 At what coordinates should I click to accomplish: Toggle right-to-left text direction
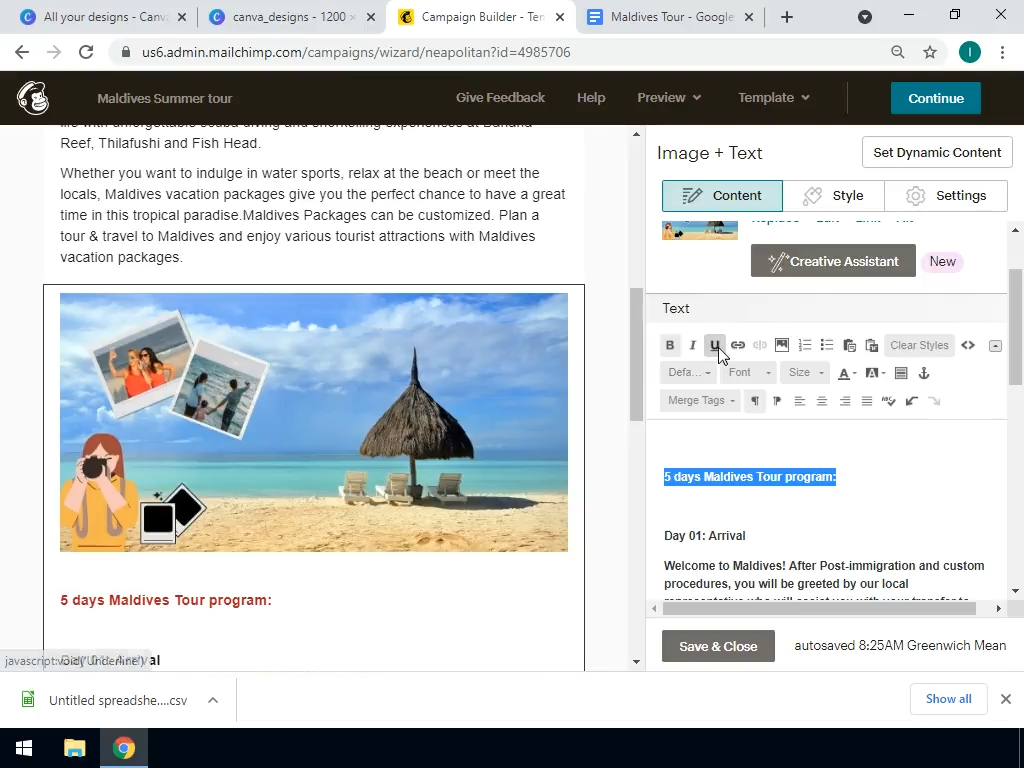777,401
